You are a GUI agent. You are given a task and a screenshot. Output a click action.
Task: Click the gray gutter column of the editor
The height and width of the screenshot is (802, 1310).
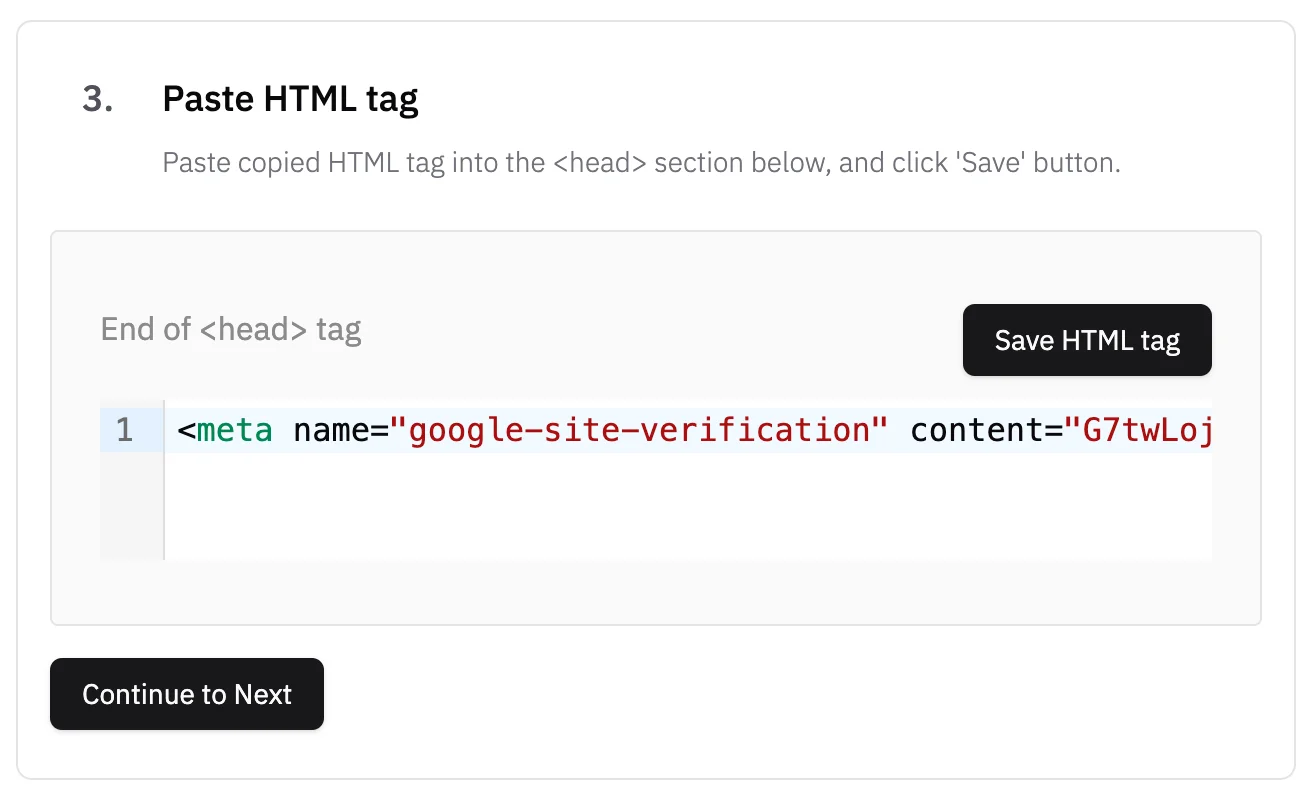pos(131,500)
